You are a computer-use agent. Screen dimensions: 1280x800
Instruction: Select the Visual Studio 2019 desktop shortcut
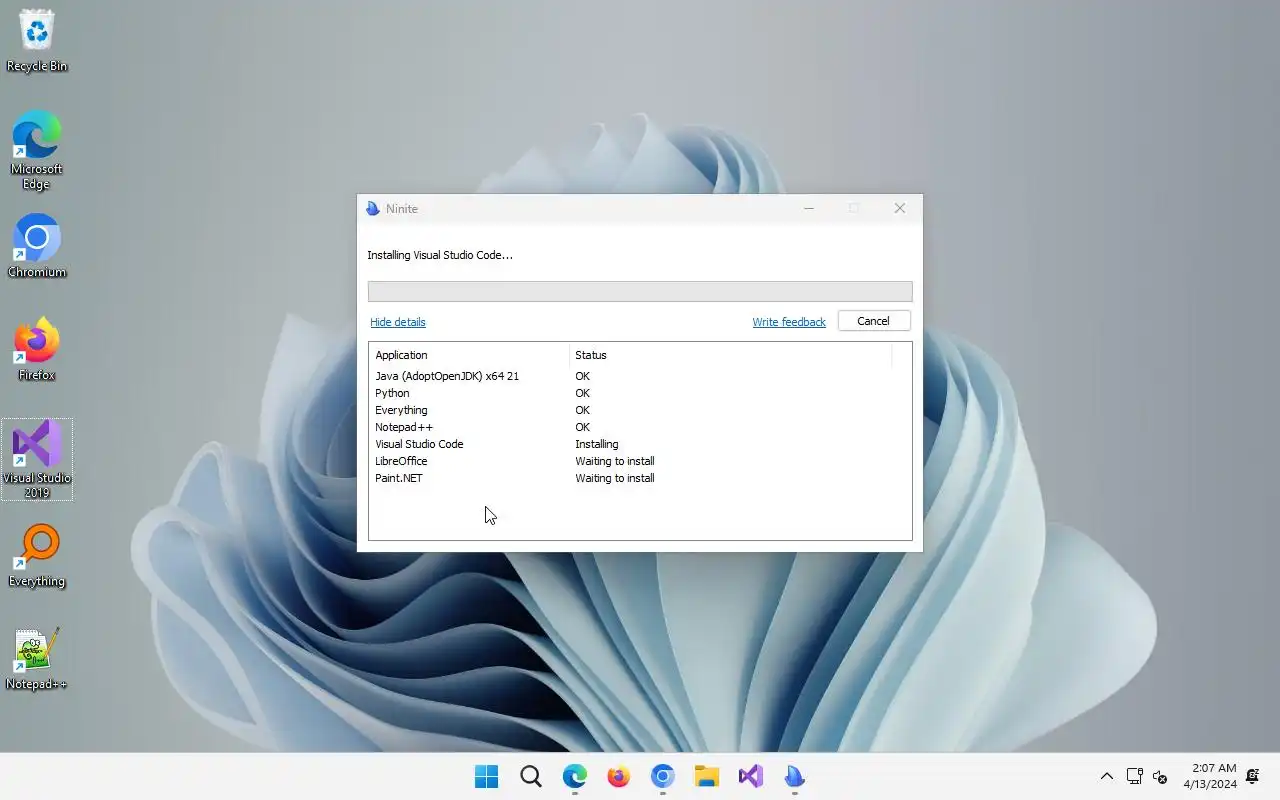coord(37,460)
